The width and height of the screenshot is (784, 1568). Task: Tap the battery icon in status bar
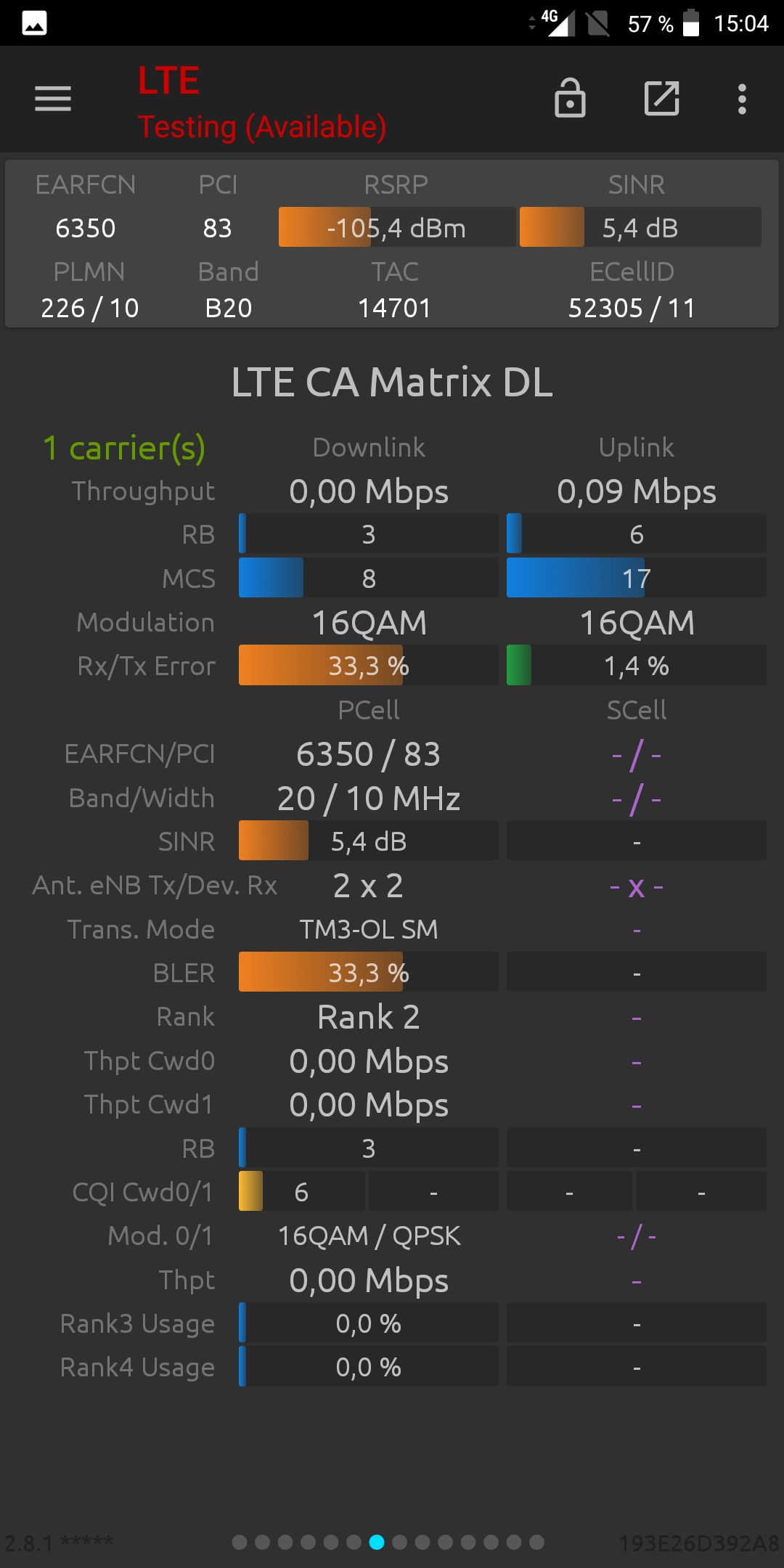(x=691, y=23)
